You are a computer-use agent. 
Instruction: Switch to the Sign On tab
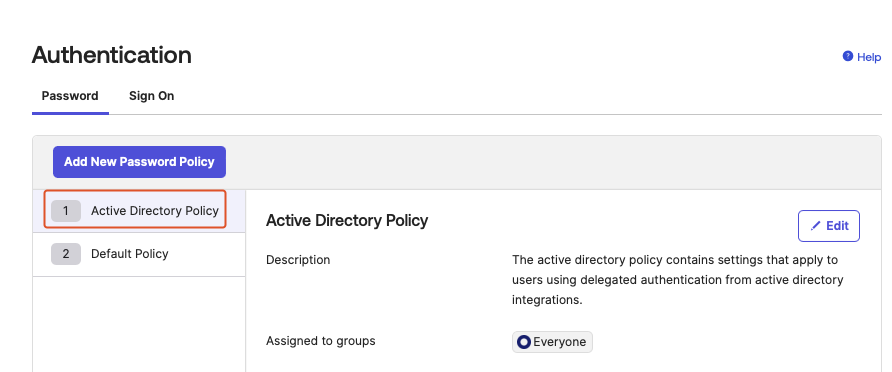[x=151, y=96]
